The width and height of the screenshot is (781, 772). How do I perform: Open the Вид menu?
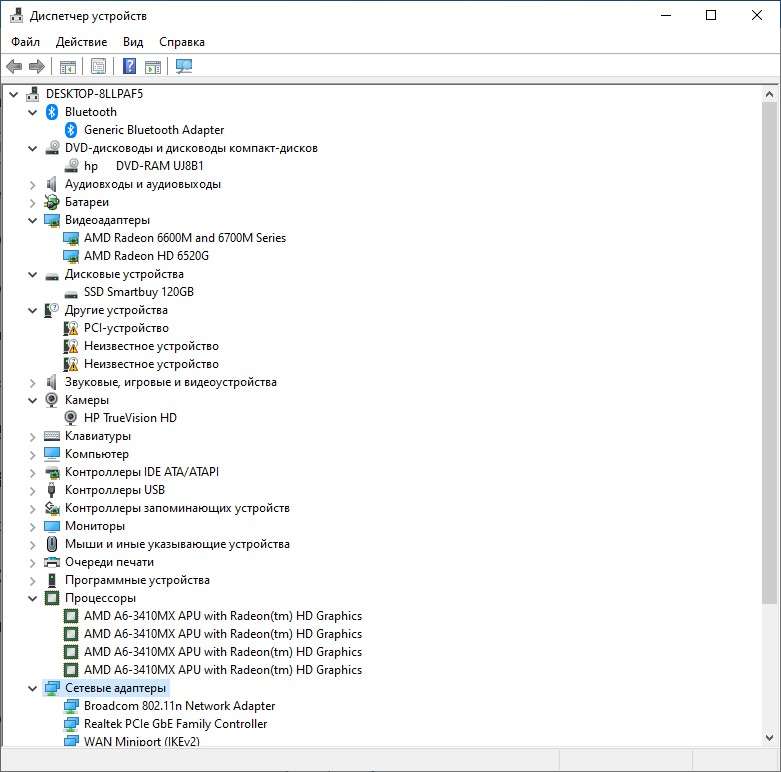tap(133, 42)
